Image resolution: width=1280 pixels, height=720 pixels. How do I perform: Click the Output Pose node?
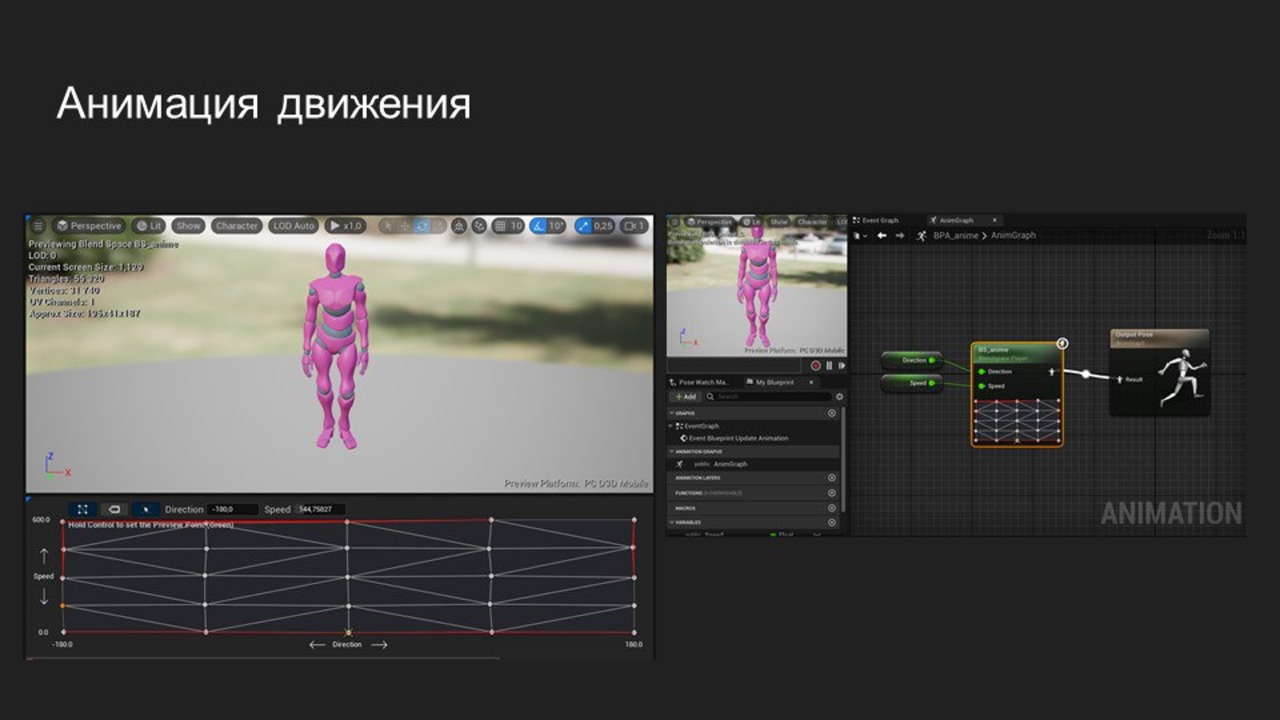[x=1159, y=372]
